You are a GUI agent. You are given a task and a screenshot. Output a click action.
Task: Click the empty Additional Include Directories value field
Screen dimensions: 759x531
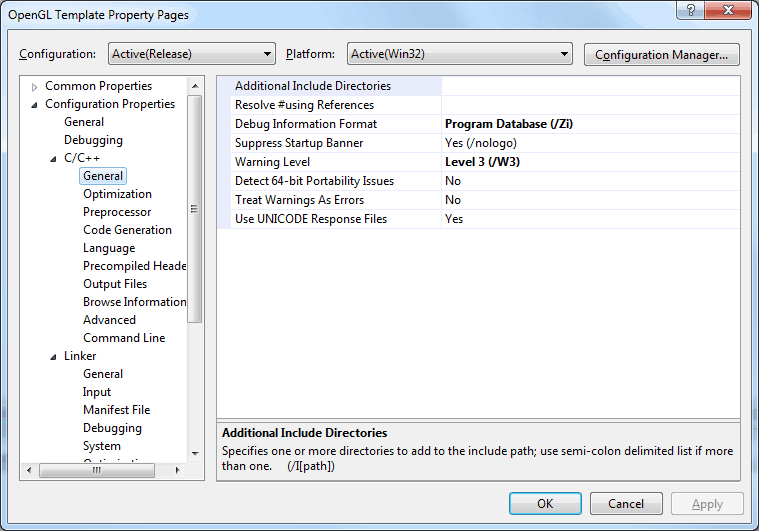pyautogui.click(x=591, y=86)
